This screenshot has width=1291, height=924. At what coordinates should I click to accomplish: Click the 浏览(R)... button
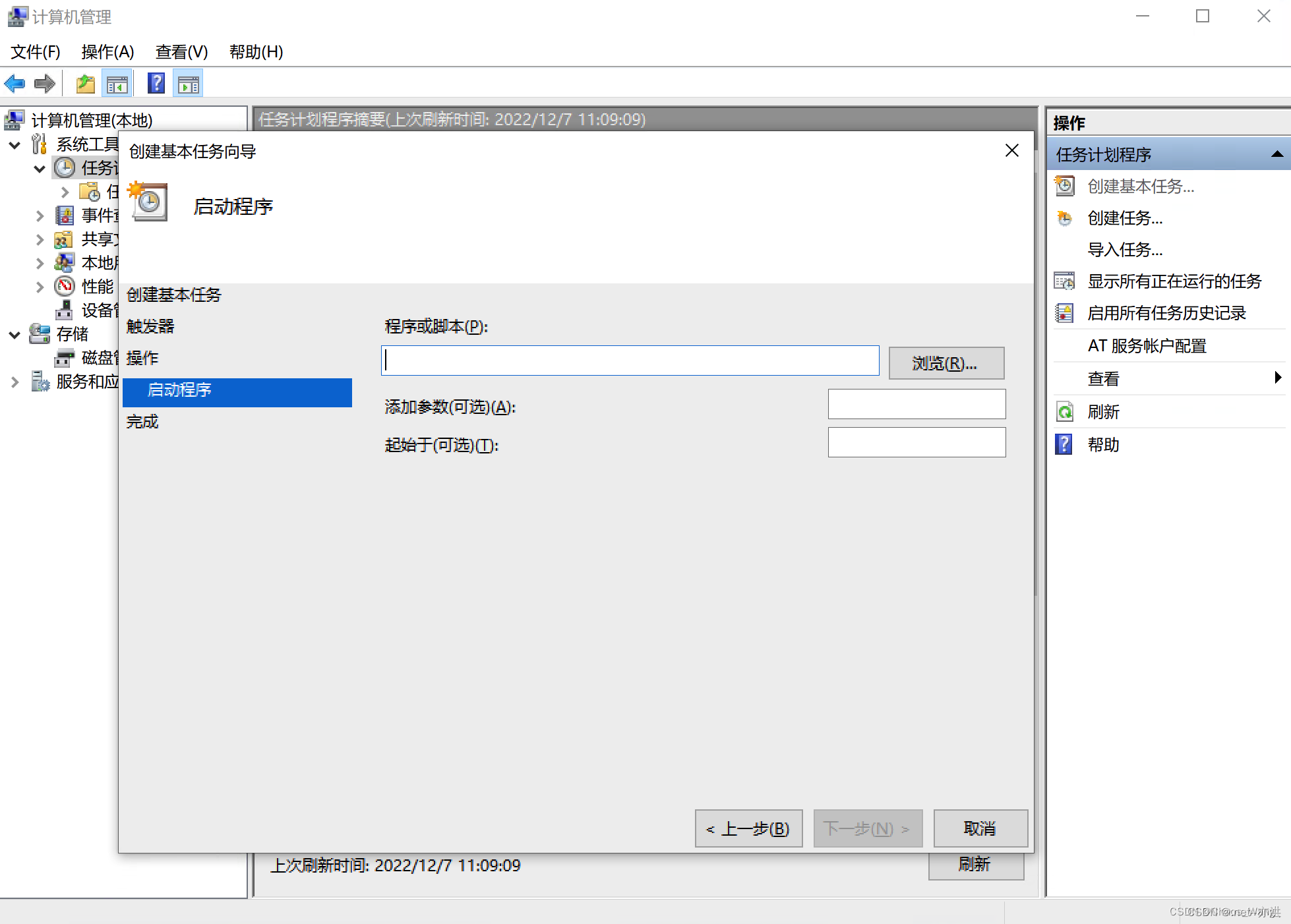click(x=946, y=363)
